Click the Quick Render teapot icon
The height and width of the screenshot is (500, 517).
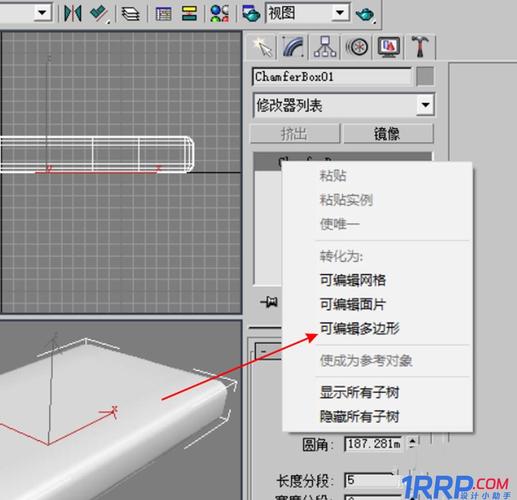(x=365, y=14)
